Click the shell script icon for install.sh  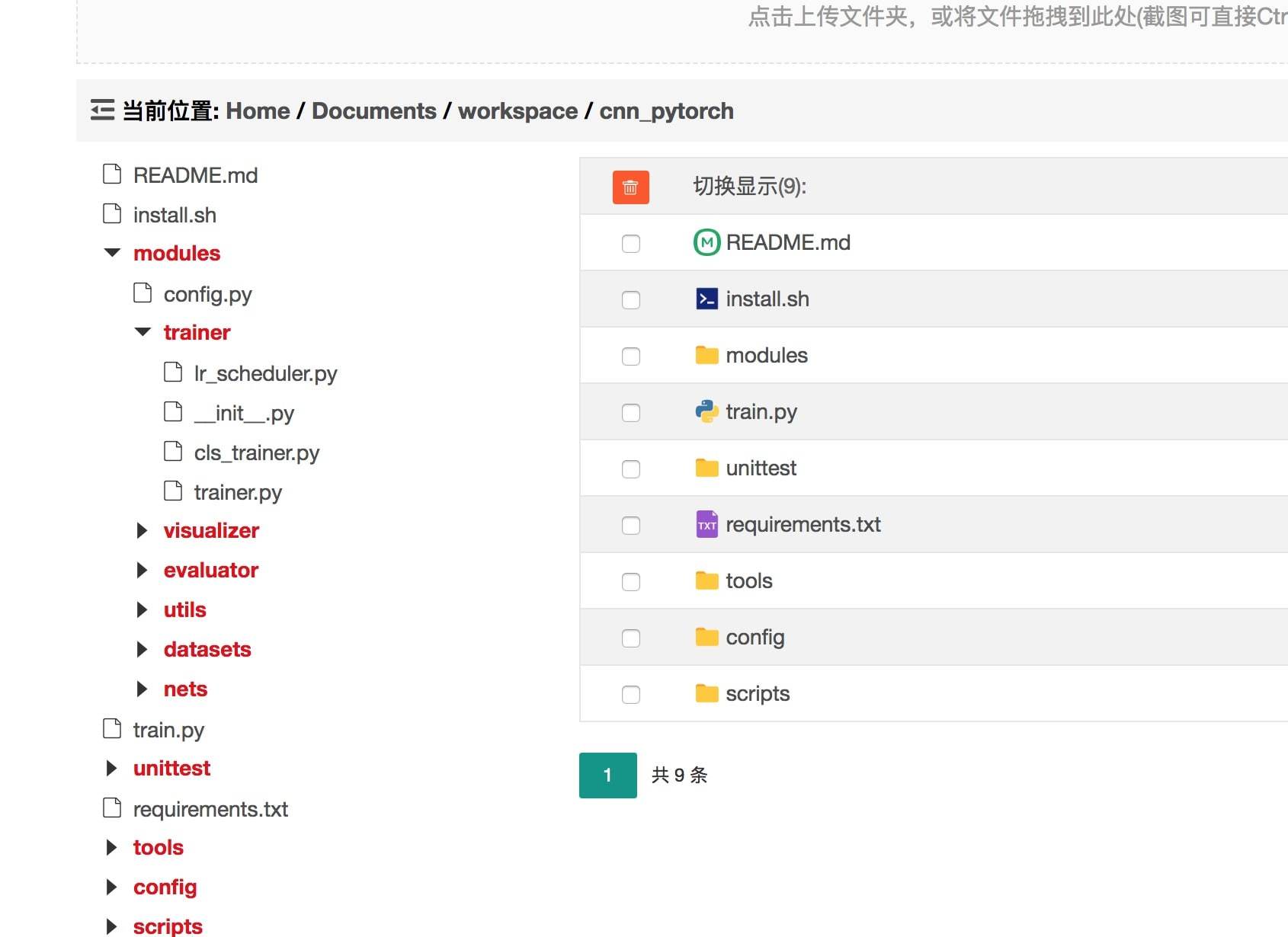(706, 299)
